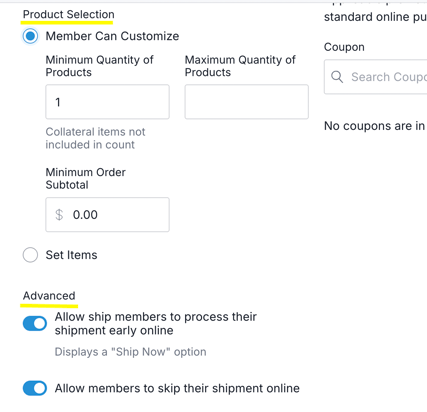Click the Displays a Ship Now option hint
Image resolution: width=427 pixels, height=412 pixels.
click(131, 352)
